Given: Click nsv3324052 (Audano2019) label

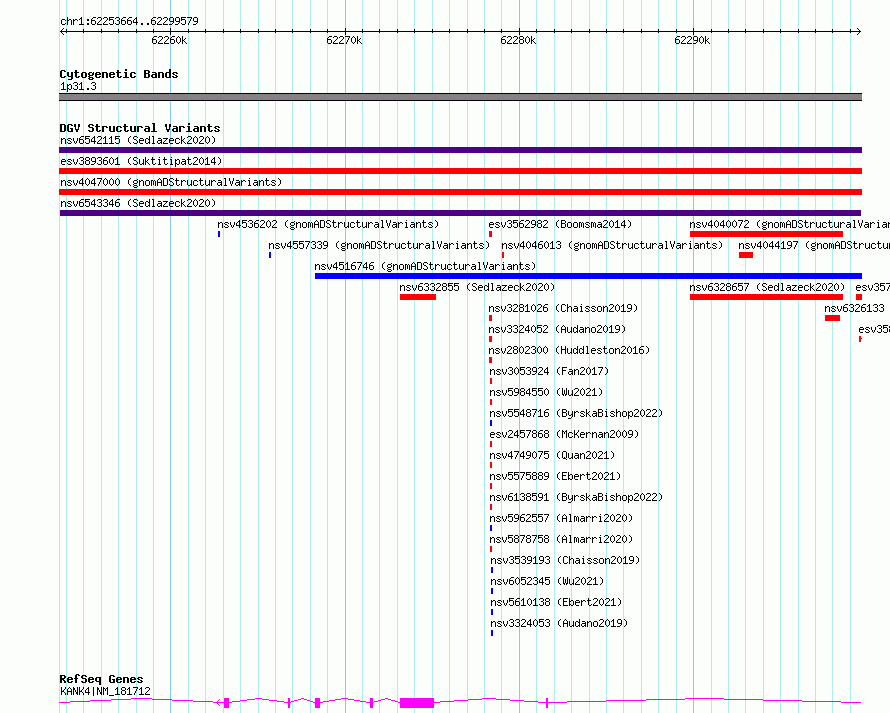Looking at the screenshot, I should coord(557,329).
